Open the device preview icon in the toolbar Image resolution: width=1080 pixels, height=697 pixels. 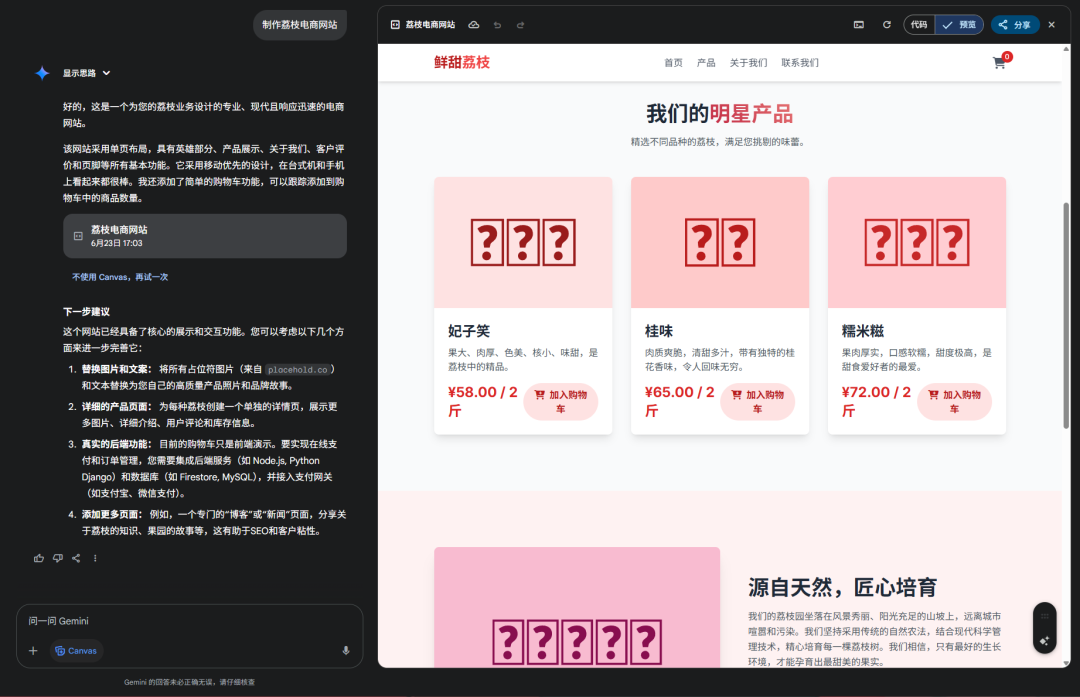858,25
